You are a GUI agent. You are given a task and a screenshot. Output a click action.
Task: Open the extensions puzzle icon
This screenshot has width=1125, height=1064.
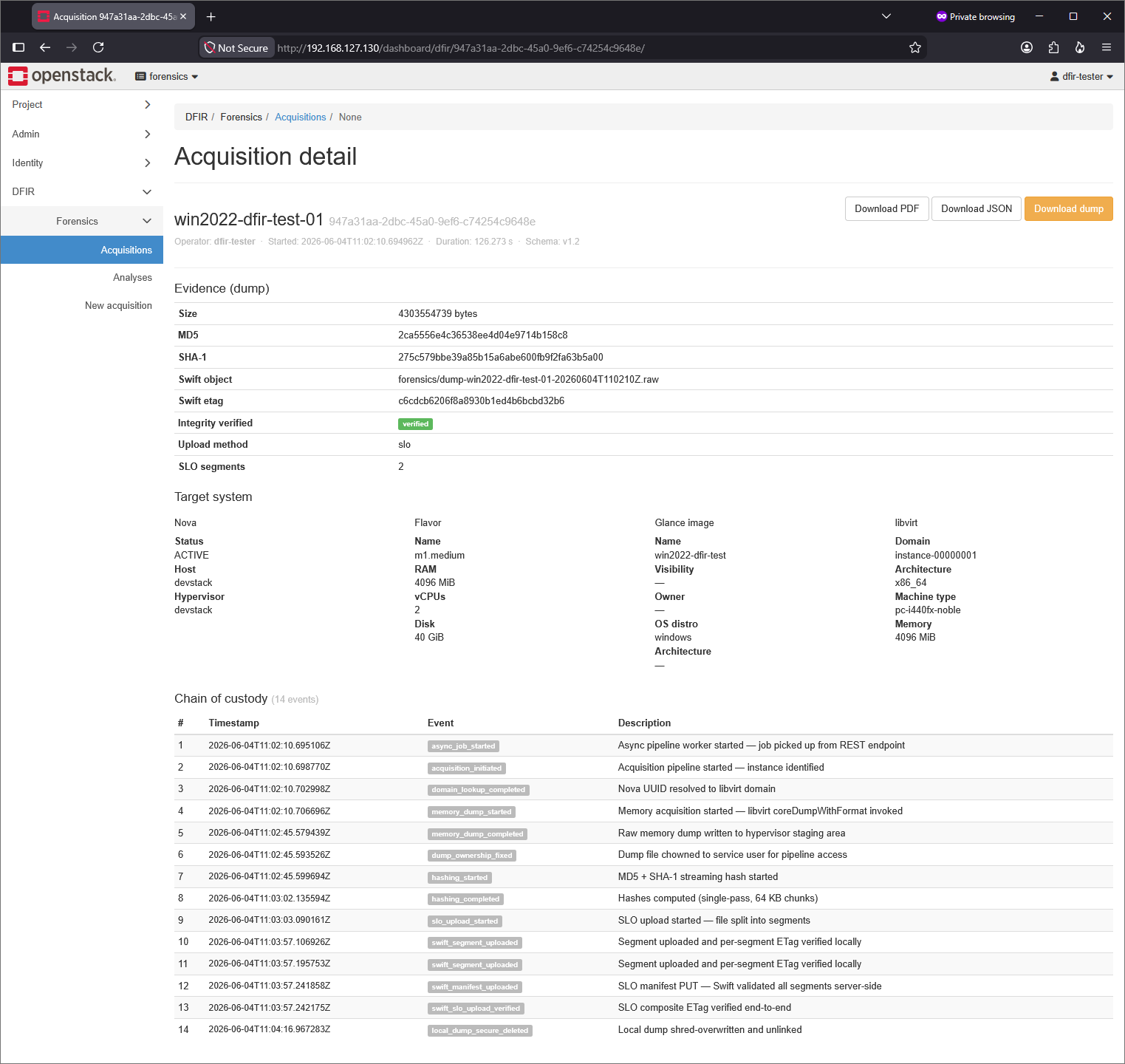(1053, 47)
